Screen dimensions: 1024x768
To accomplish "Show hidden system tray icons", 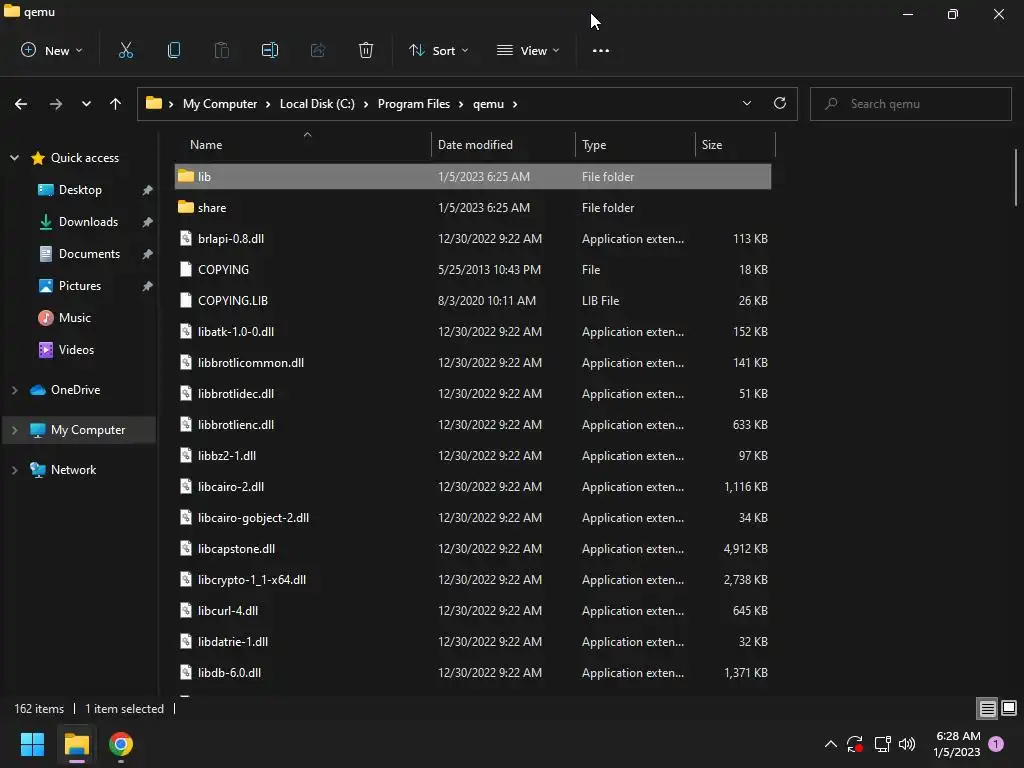I will (x=831, y=744).
